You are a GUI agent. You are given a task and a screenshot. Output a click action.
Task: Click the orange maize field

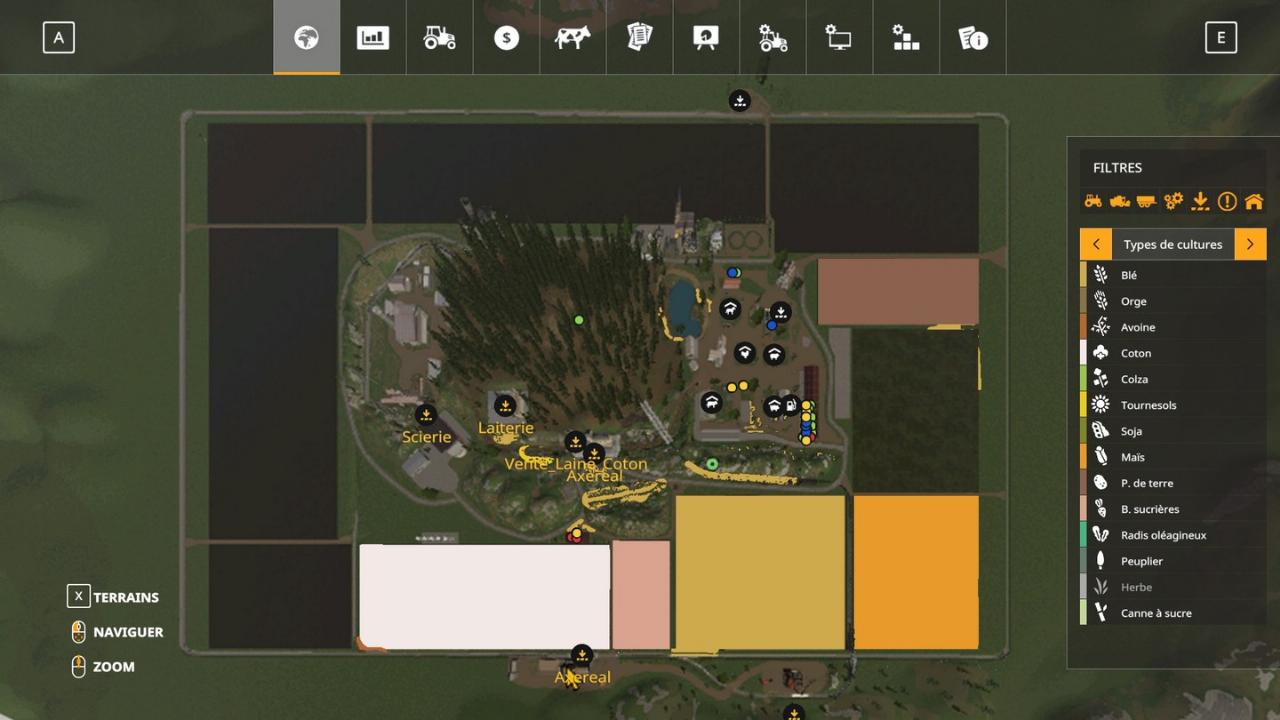(x=916, y=572)
